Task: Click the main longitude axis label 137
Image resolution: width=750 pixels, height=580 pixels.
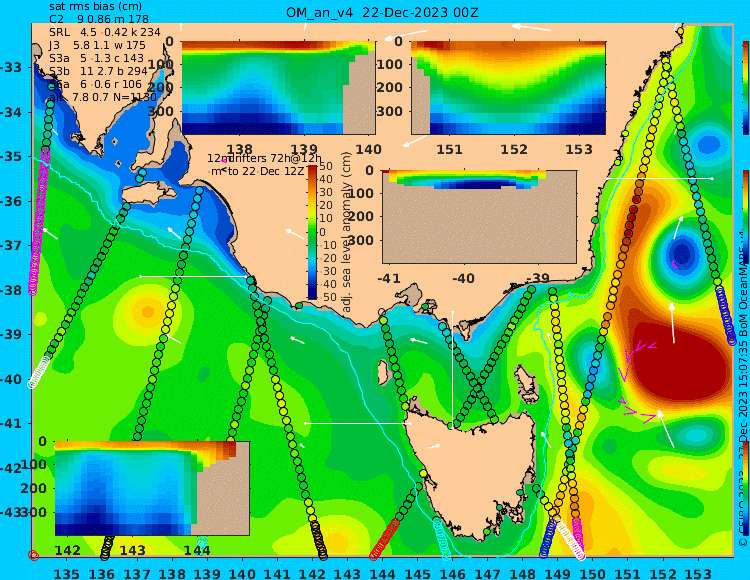Action: tap(136, 574)
